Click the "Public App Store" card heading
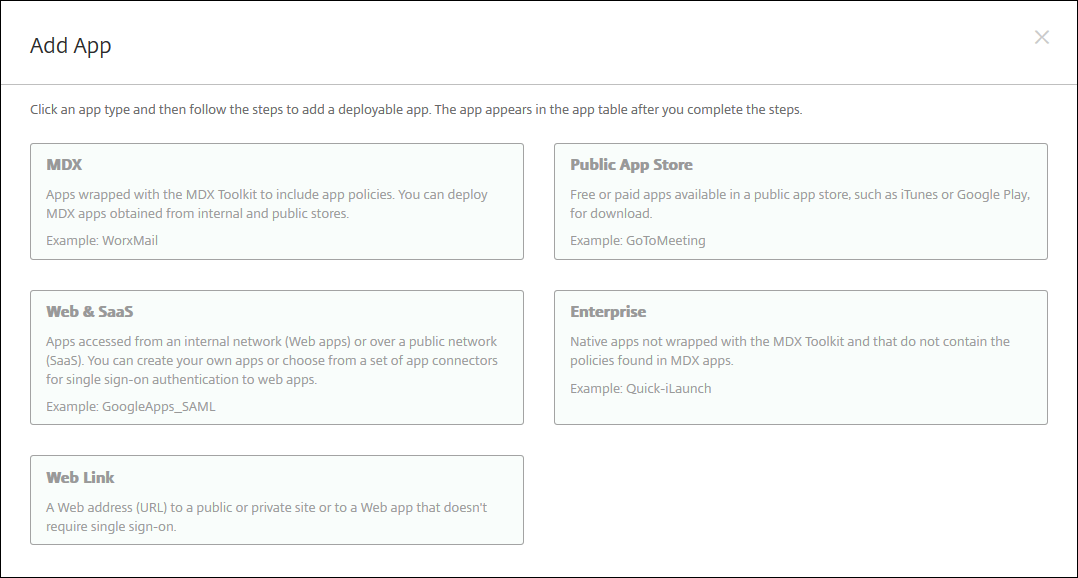This screenshot has width=1078, height=578. pyautogui.click(x=631, y=164)
